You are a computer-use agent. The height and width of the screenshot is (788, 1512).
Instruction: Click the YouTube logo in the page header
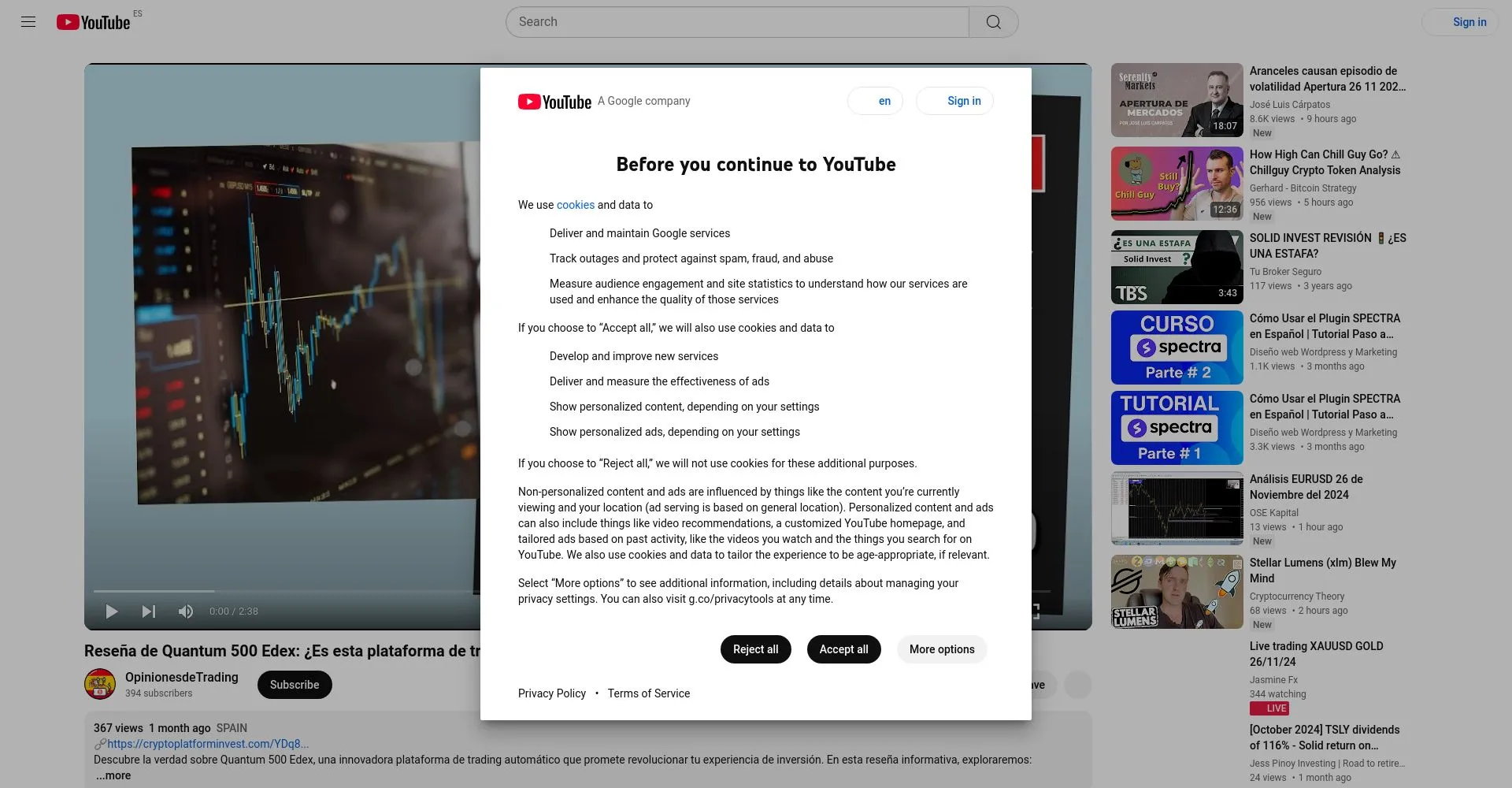[94, 22]
